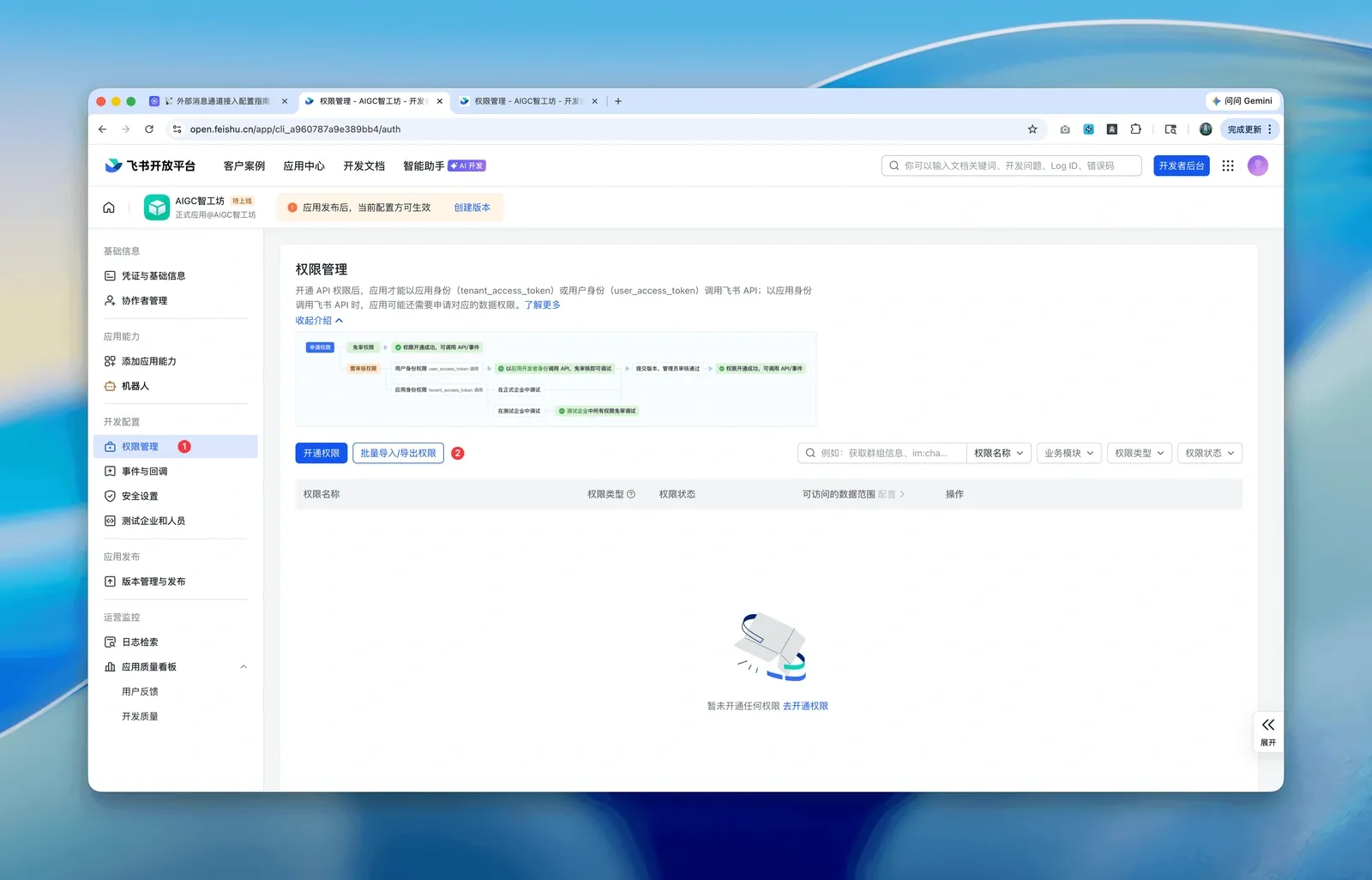Select 权限管理 in sidebar
Viewport: 1372px width, 880px height.
click(176, 447)
